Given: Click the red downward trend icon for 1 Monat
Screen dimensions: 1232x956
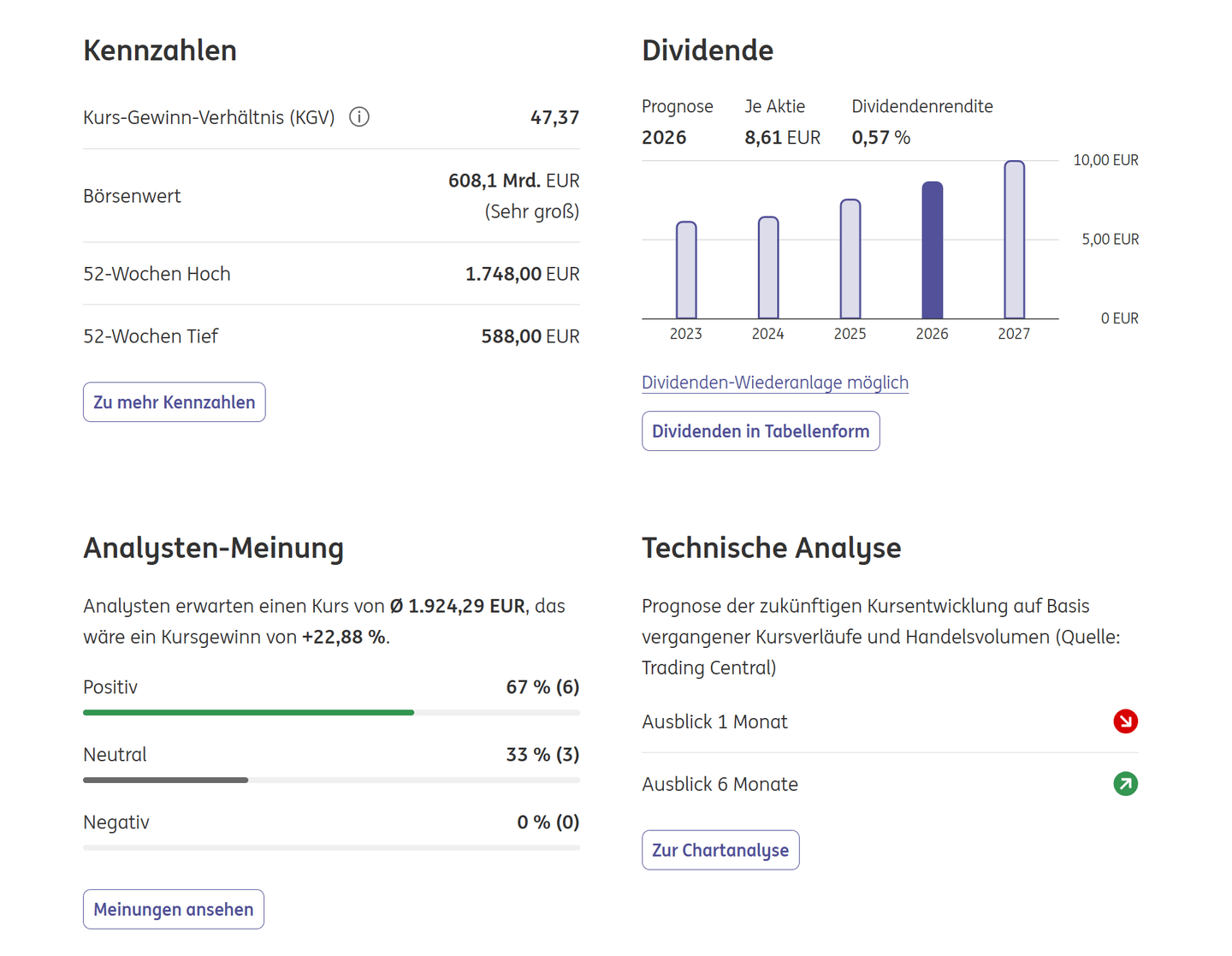Looking at the screenshot, I should (1125, 721).
